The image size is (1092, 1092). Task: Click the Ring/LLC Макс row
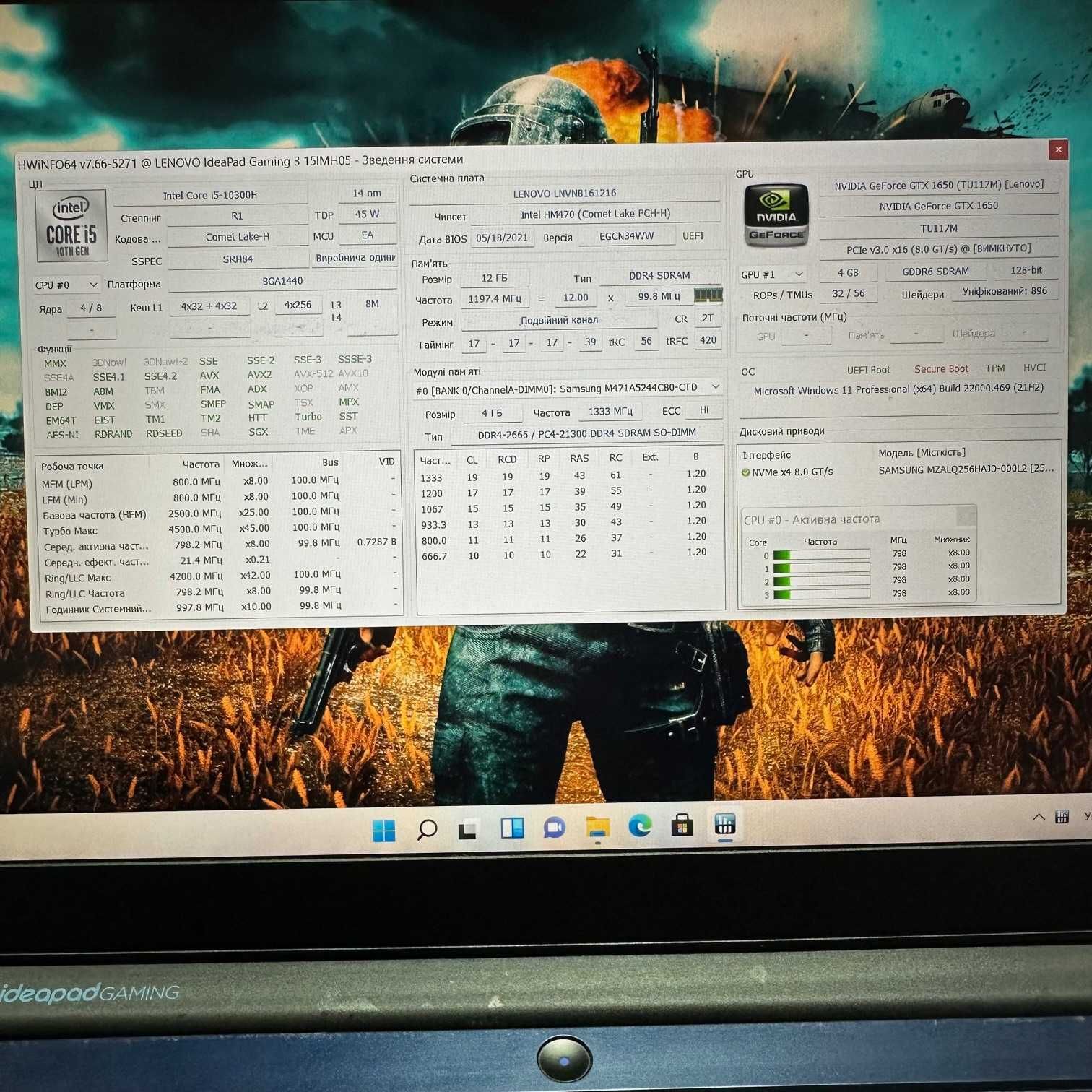[219, 576]
